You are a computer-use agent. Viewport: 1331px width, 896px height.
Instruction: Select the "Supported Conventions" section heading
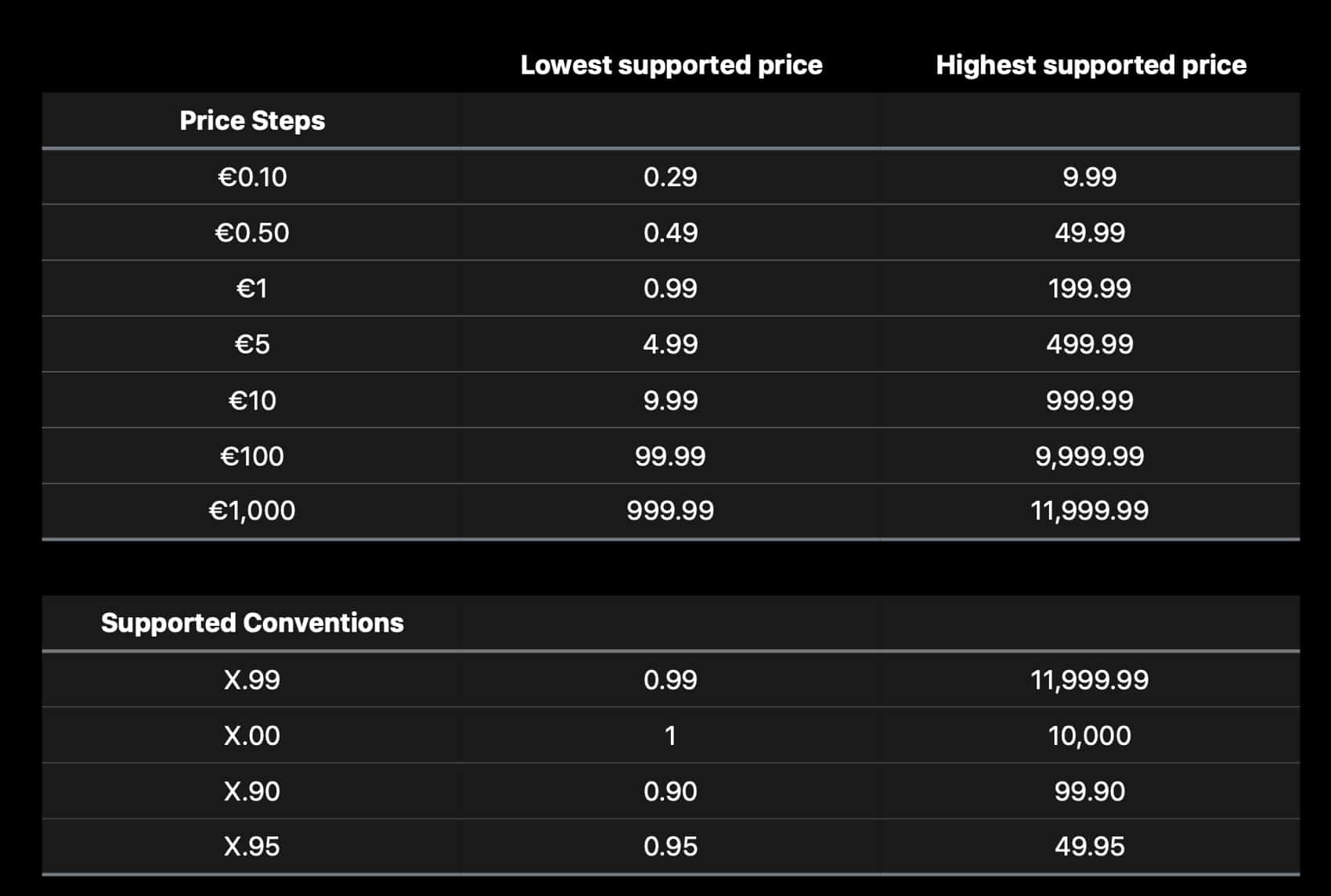252,623
